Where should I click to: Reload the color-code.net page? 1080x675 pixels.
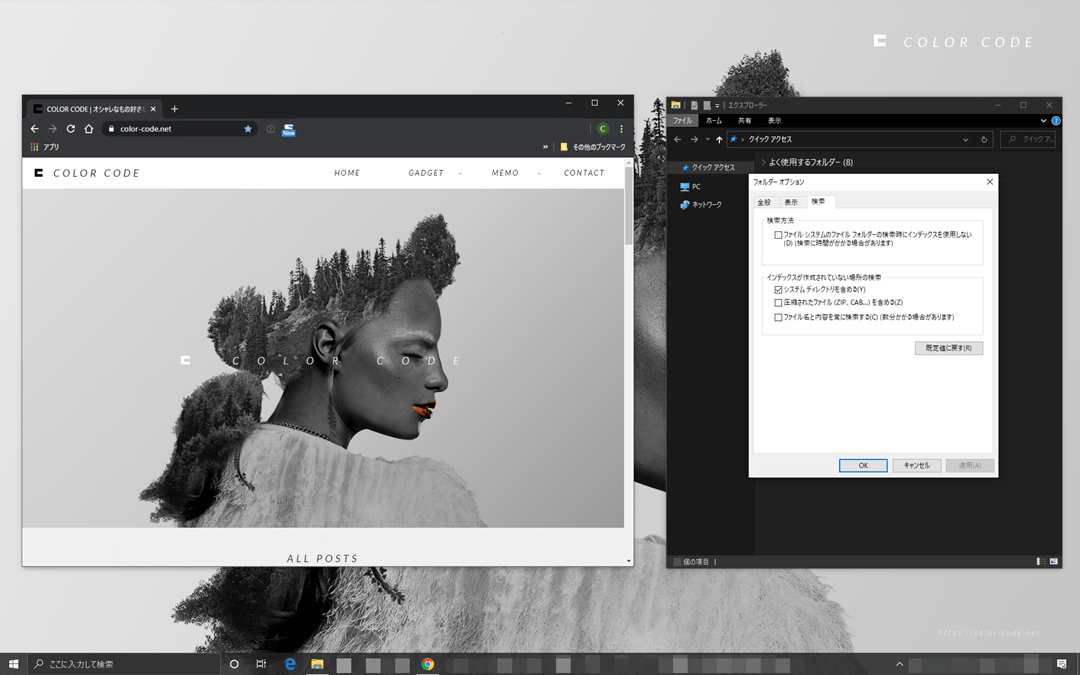coord(70,129)
